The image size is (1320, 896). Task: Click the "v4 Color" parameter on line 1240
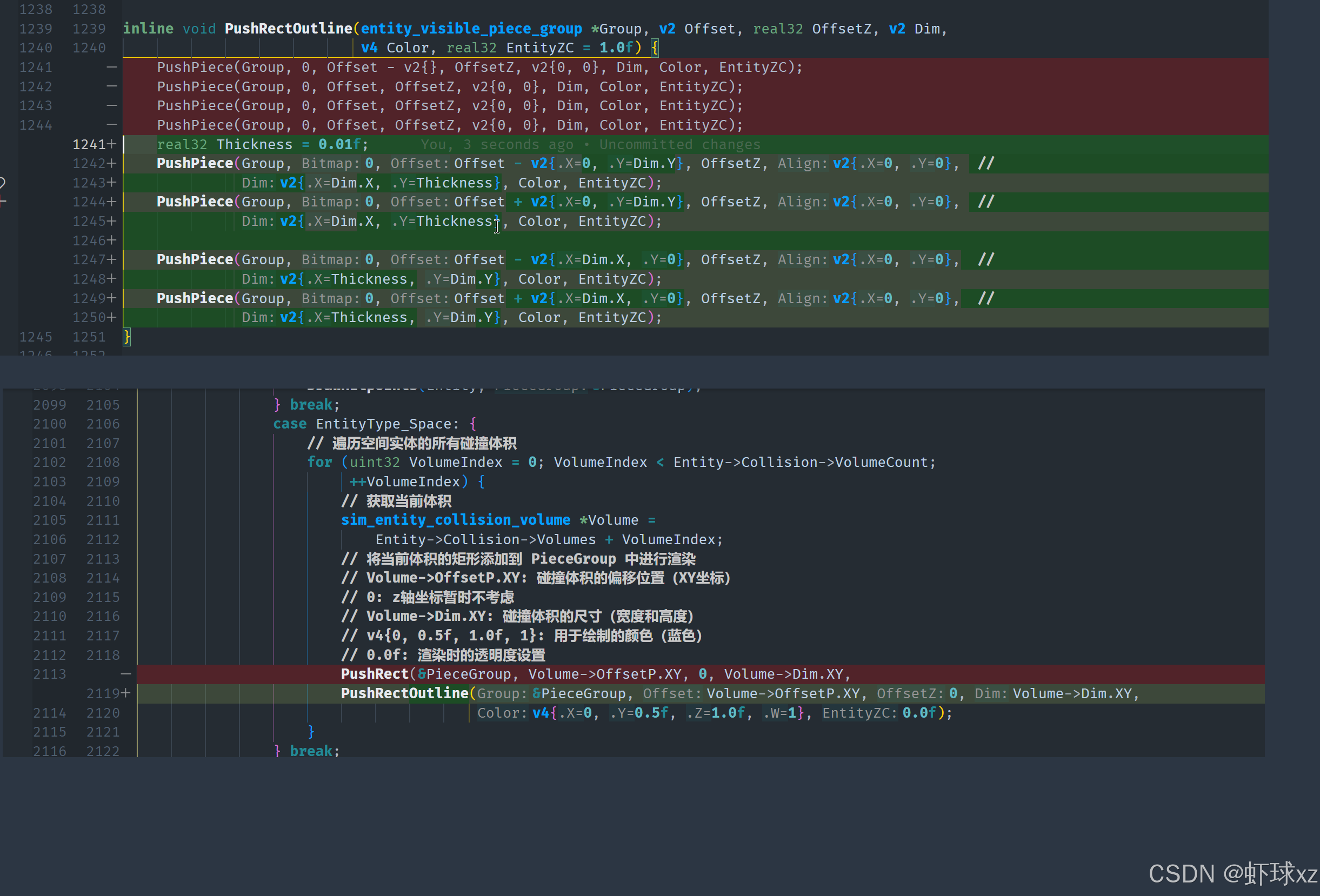tap(395, 48)
